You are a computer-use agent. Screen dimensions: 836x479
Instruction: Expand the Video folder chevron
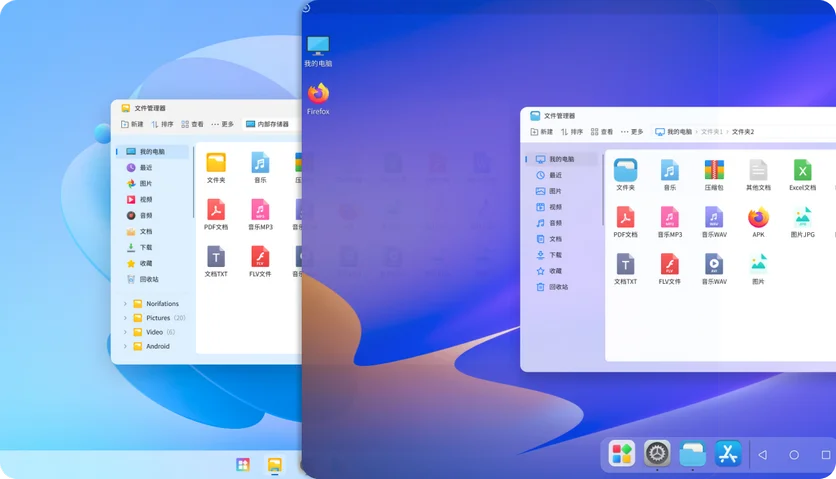click(125, 332)
